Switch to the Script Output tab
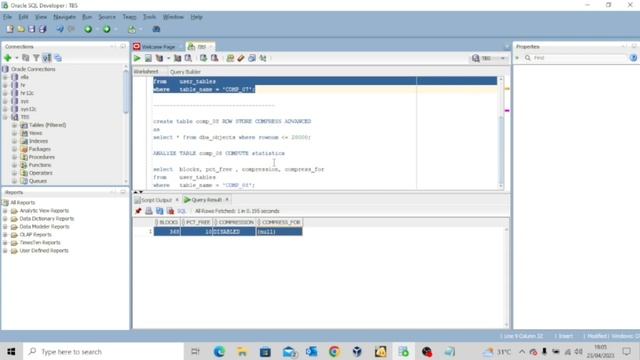Screen dimensions: 640x360 (x=156, y=200)
